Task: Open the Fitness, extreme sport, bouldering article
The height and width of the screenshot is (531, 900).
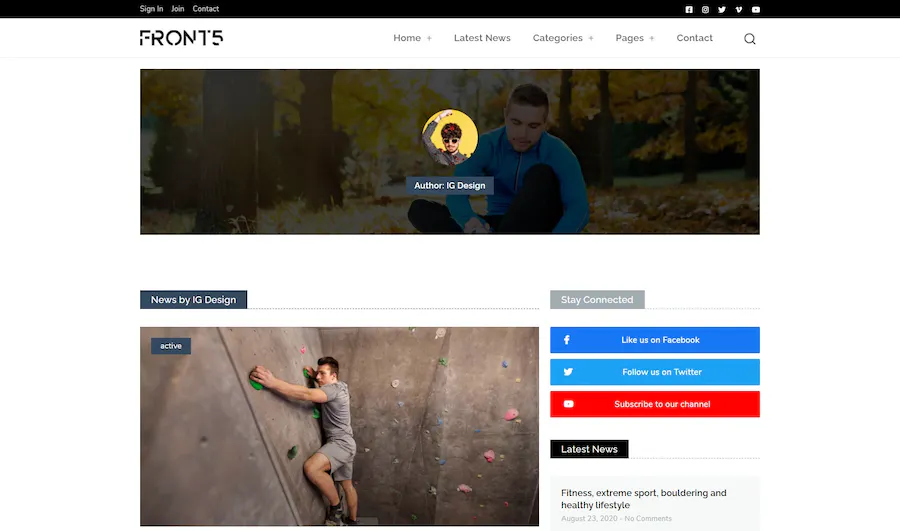Action: [x=643, y=499]
